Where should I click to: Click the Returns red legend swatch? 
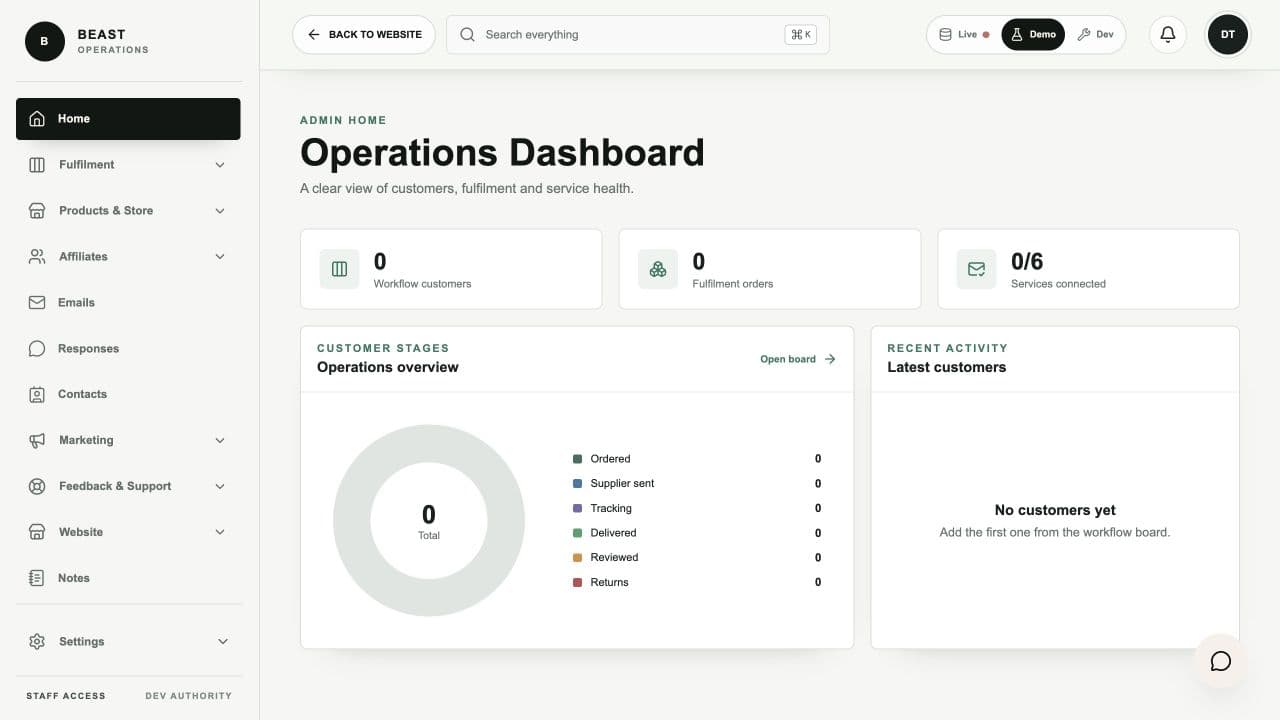[577, 583]
